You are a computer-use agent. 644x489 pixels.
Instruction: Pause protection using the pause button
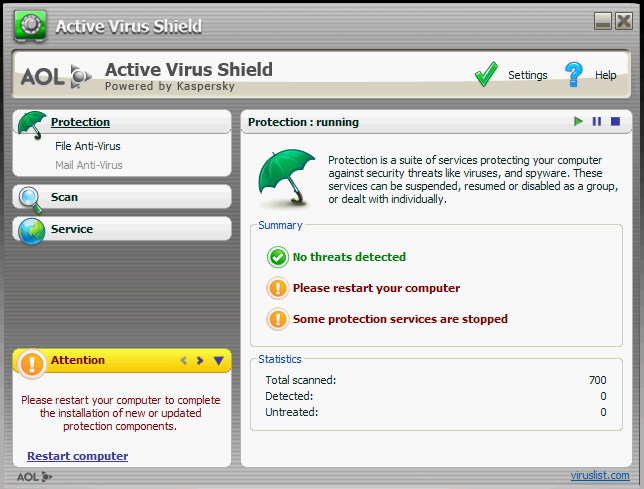(597, 122)
